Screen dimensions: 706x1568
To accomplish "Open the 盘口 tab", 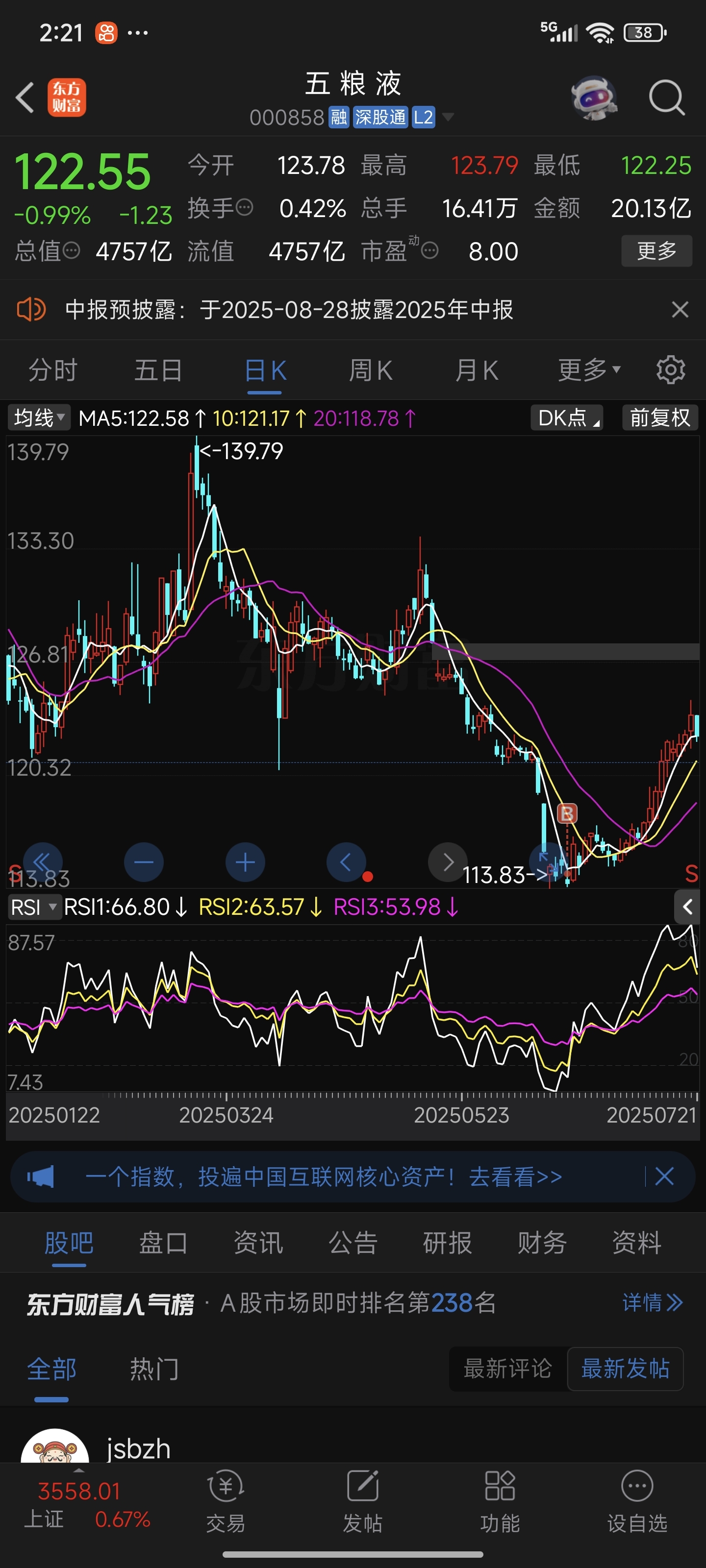I will click(163, 1242).
